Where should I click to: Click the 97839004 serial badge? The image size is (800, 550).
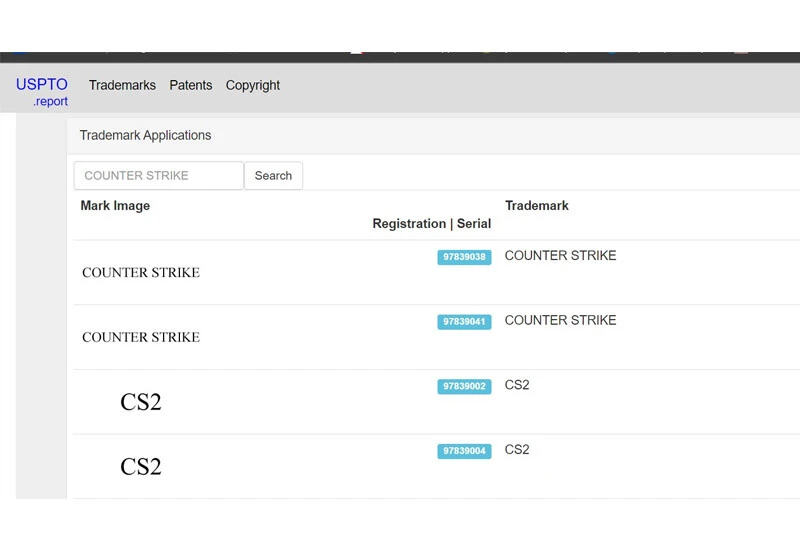pyautogui.click(x=464, y=451)
